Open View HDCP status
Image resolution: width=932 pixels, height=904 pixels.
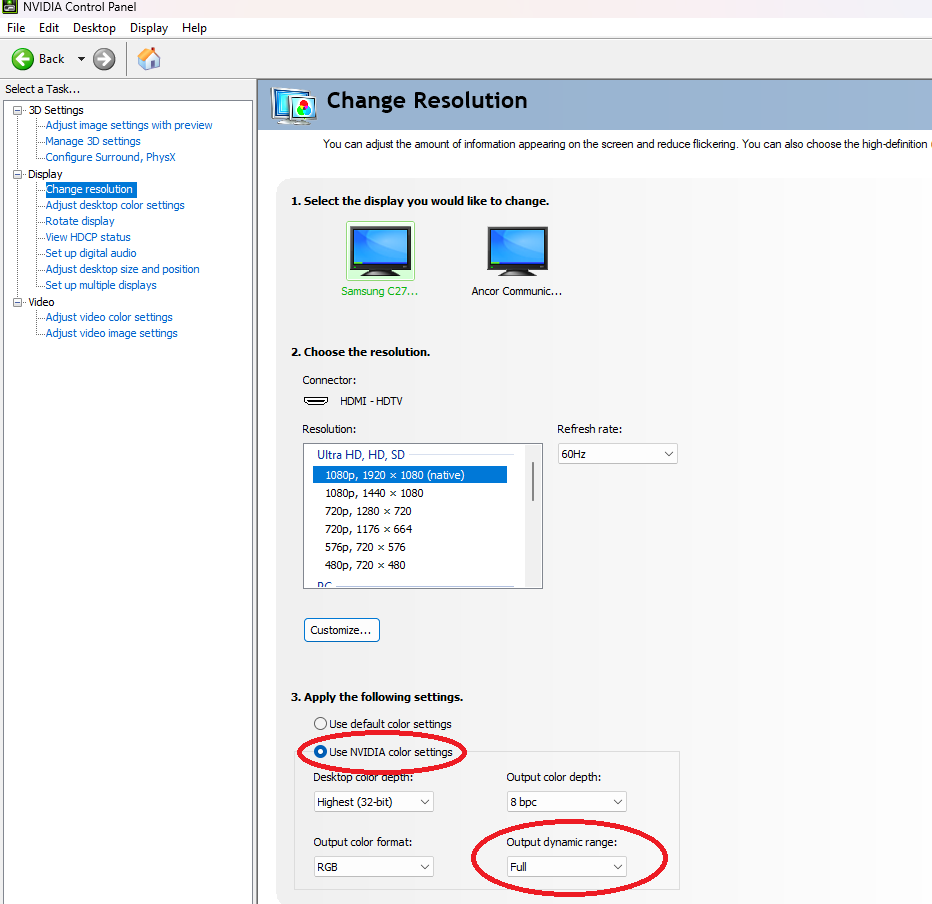coord(88,237)
